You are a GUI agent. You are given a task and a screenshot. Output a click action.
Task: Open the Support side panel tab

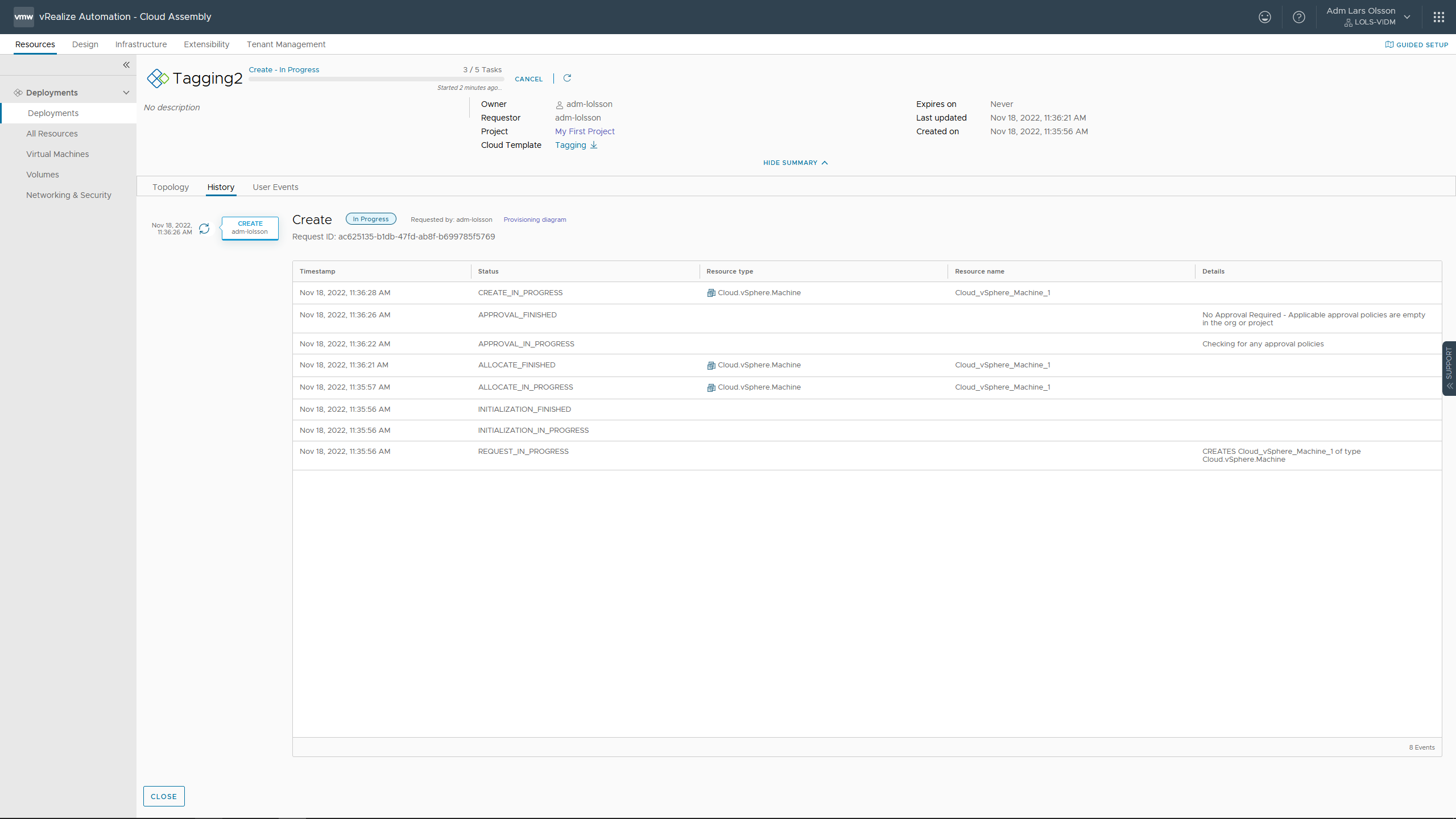click(1449, 368)
